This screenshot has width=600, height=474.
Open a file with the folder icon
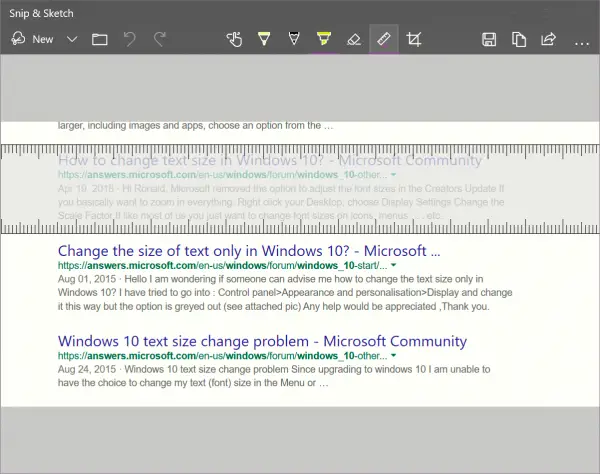(x=99, y=39)
